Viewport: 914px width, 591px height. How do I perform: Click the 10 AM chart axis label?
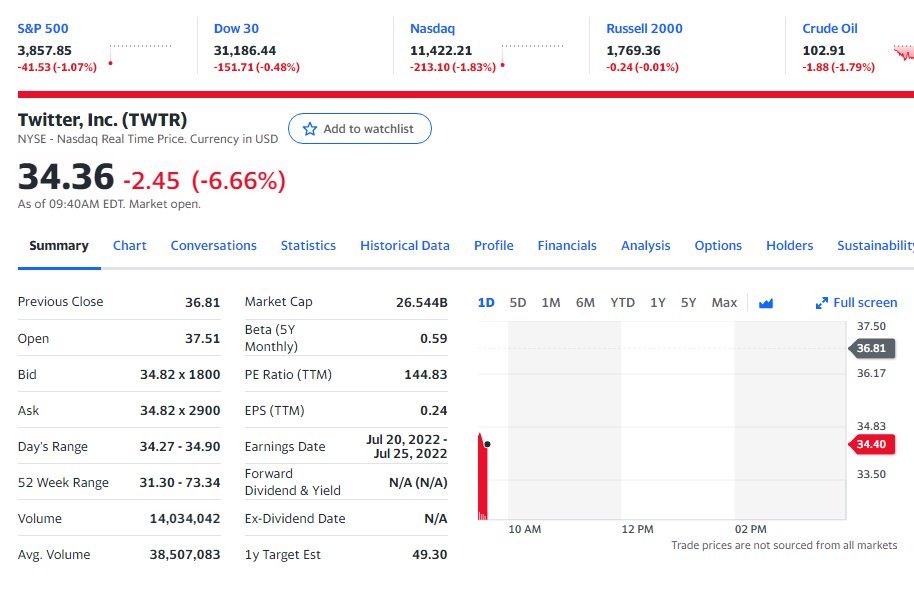click(525, 529)
